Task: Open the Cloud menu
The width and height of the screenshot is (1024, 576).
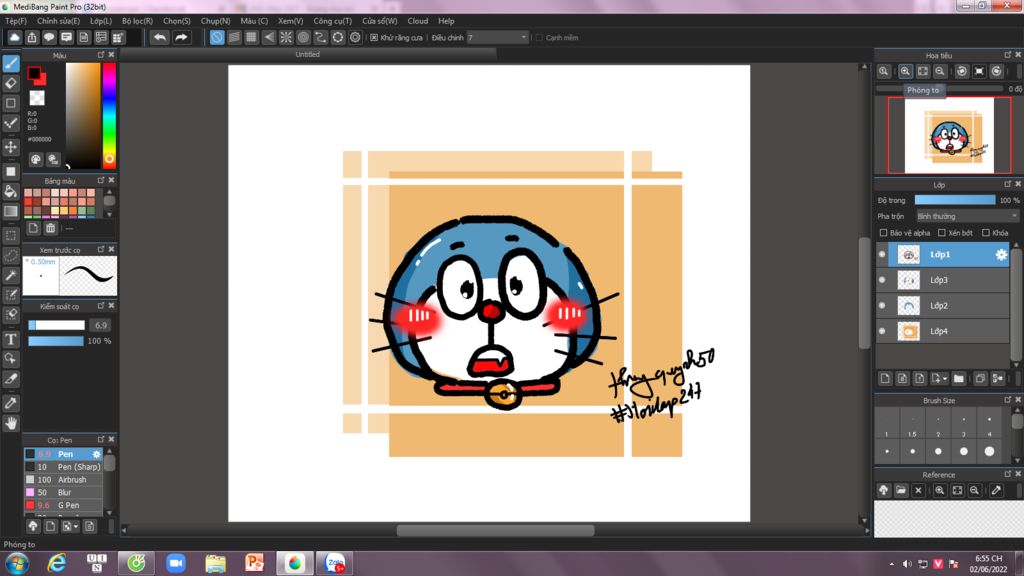Action: [418, 21]
